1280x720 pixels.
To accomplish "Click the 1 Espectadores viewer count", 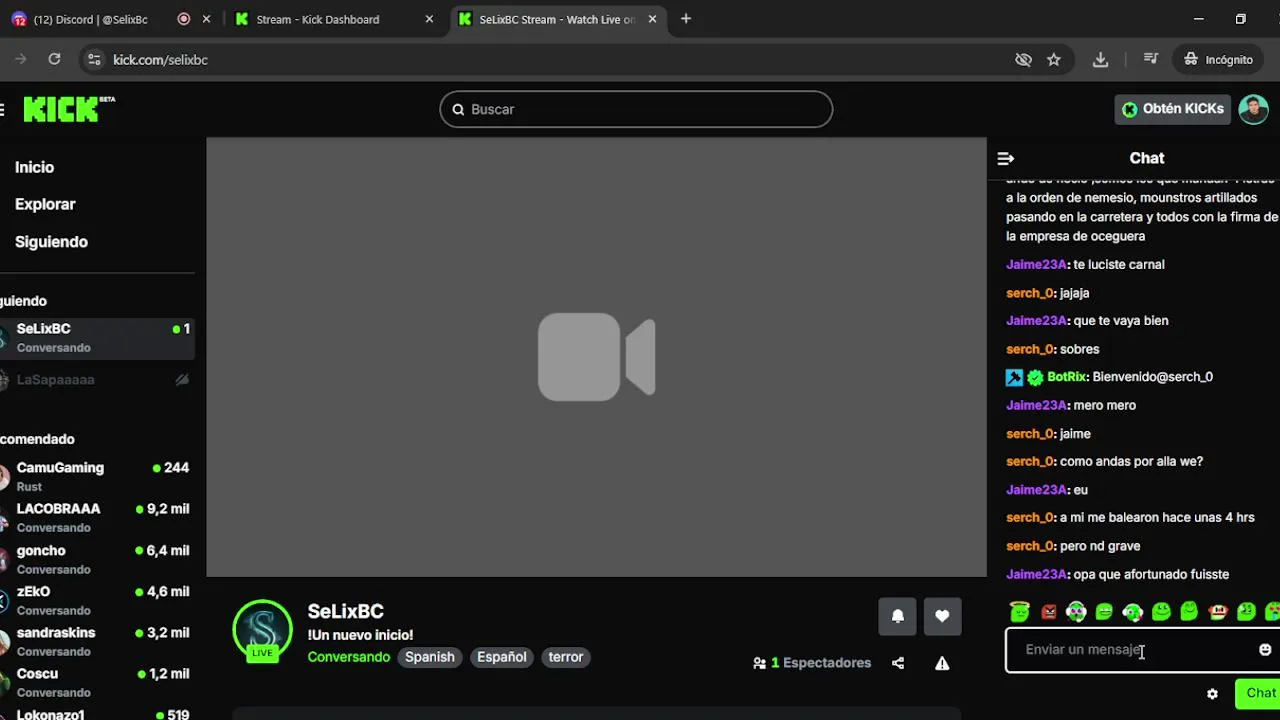I will [812, 663].
